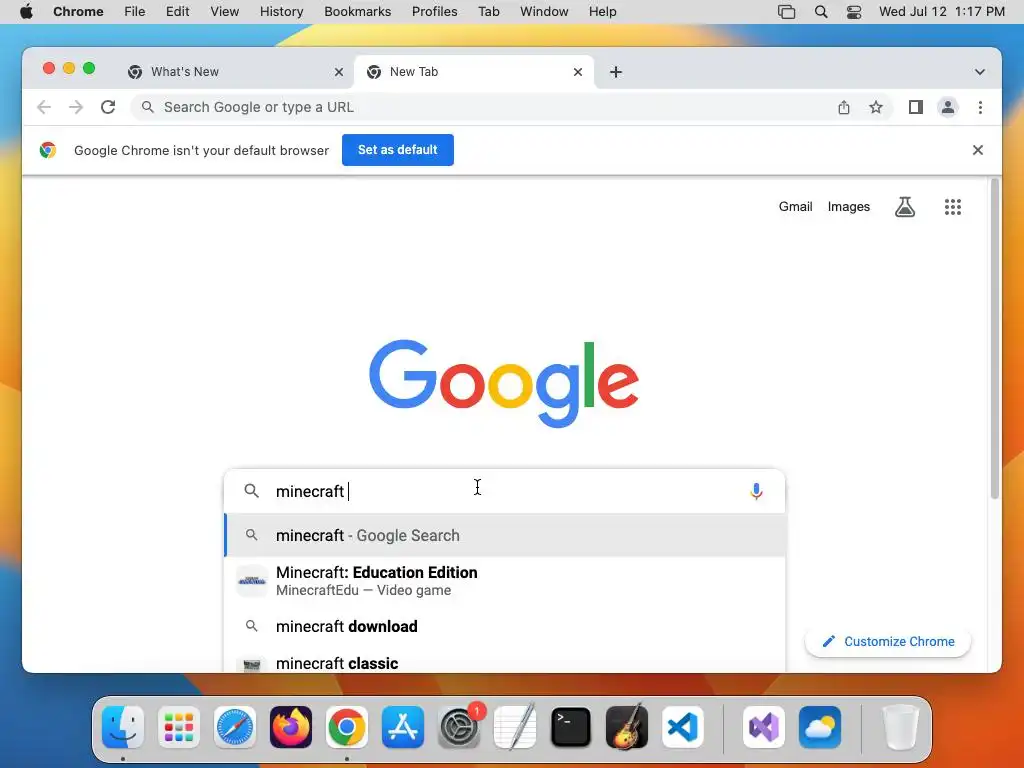Open TextEdit from the Dock
The height and width of the screenshot is (768, 1024).
coord(515,727)
